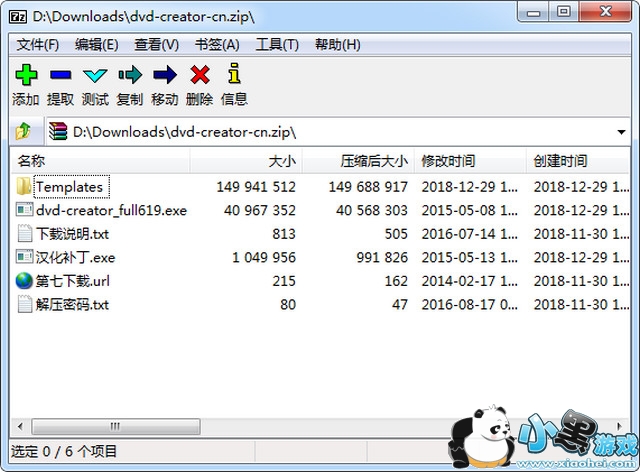Click packed size 40 568 303
Viewport: 640px width, 472px height.
pyautogui.click(x=371, y=210)
